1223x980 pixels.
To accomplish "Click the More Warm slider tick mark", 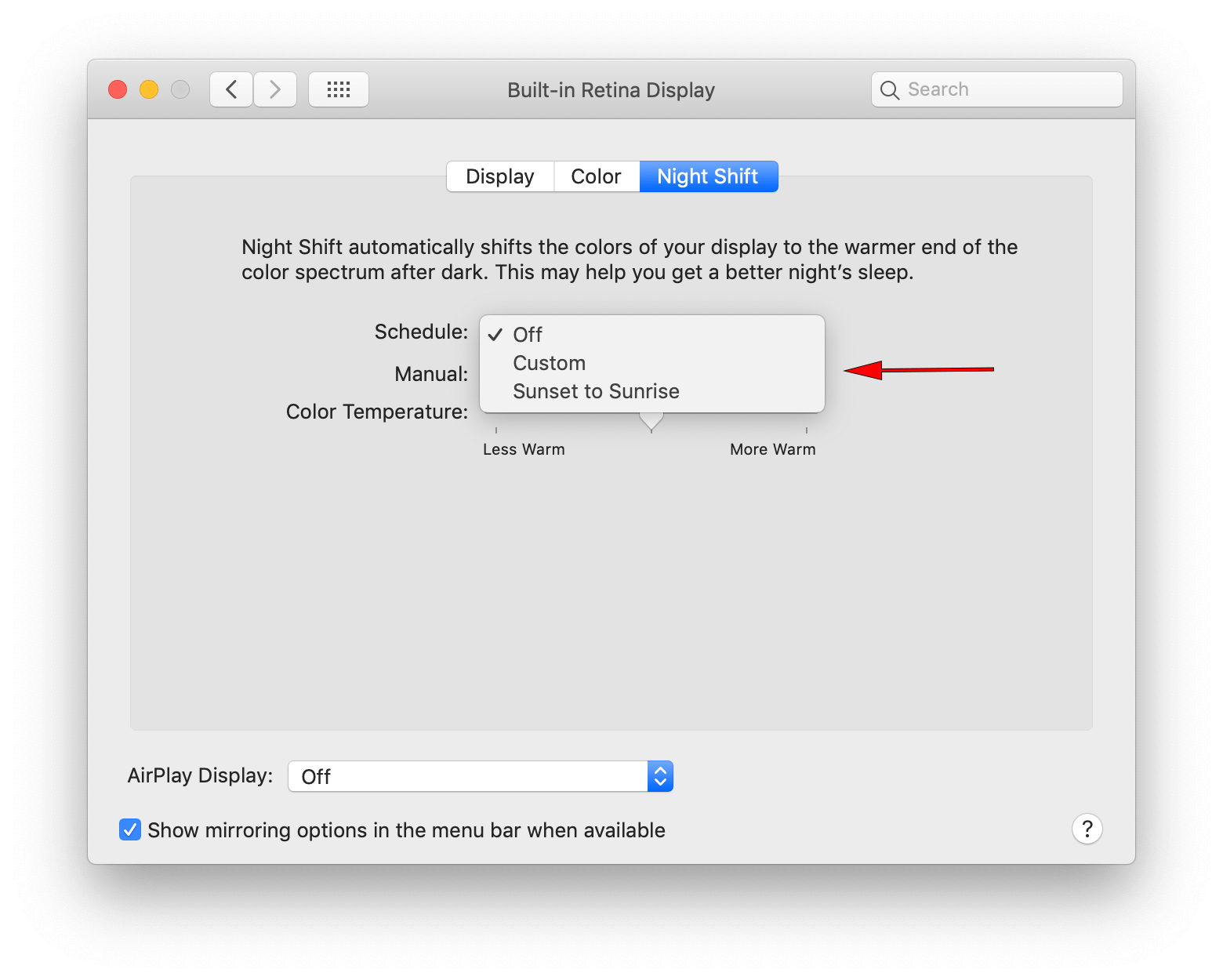I will pos(806,430).
